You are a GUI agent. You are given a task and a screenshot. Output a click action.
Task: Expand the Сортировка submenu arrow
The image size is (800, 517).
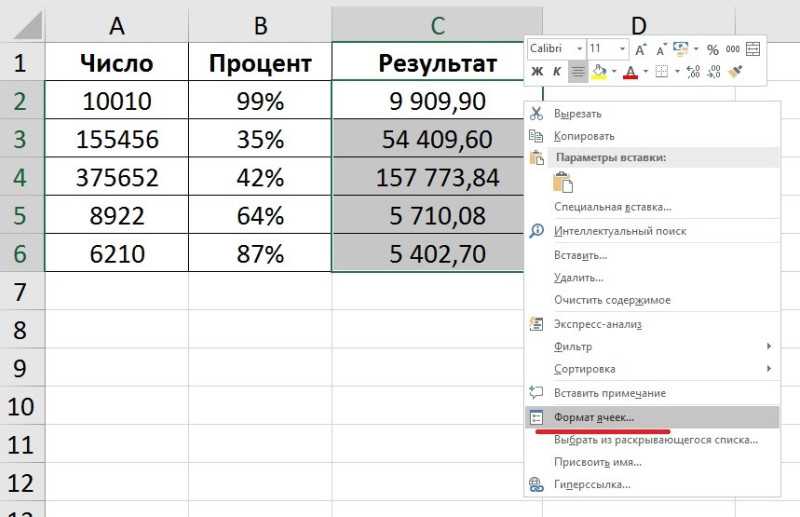(768, 368)
